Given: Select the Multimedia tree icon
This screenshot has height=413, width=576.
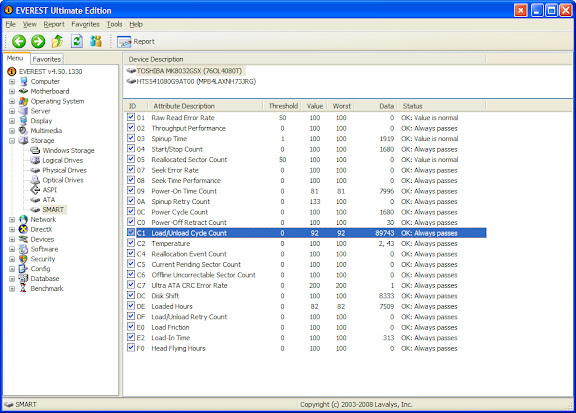Looking at the screenshot, I should pyautogui.click(x=24, y=130).
